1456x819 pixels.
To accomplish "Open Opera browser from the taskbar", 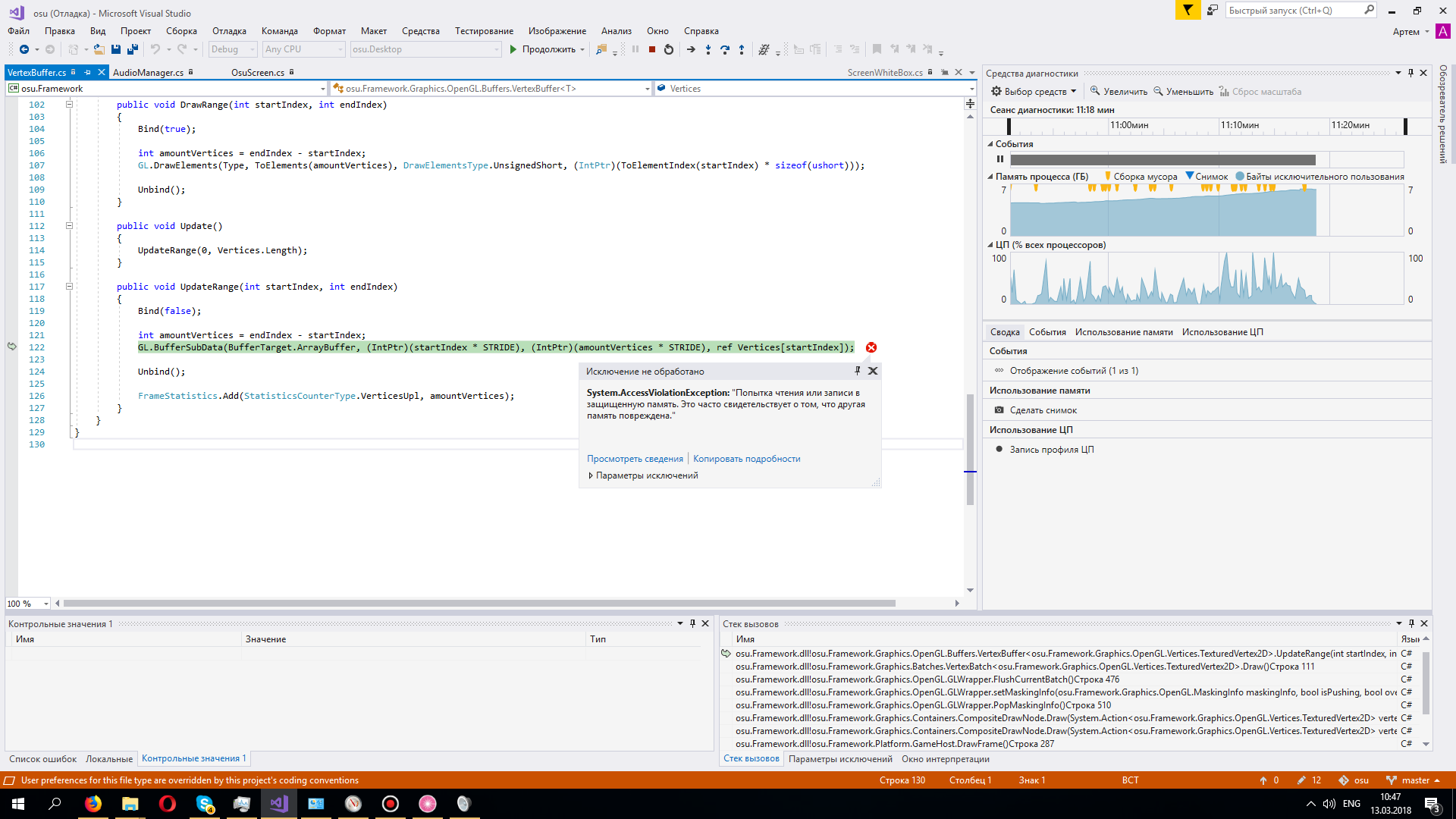I will (168, 804).
